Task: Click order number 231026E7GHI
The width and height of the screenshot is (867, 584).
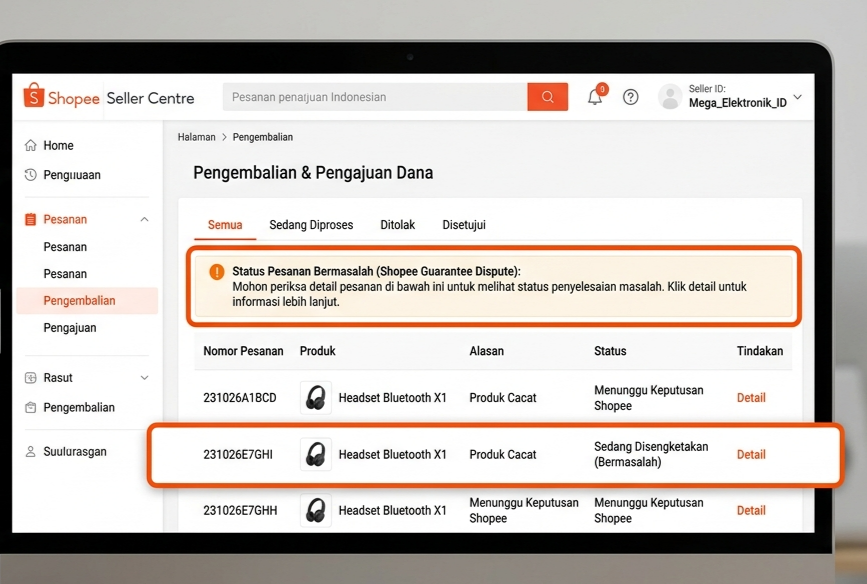Action: click(238, 455)
